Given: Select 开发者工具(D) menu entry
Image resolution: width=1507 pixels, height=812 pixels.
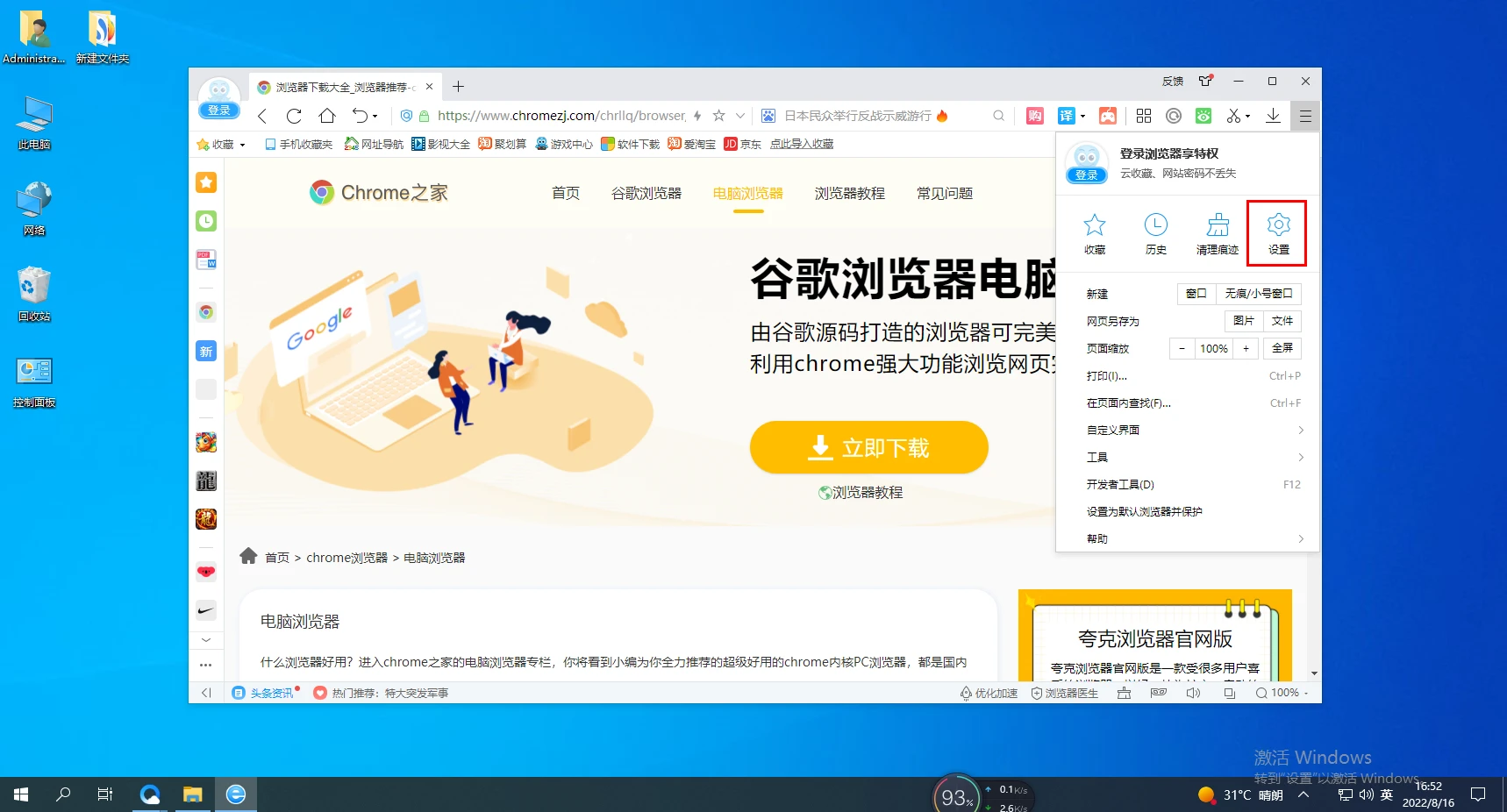Looking at the screenshot, I should click(x=1193, y=484).
